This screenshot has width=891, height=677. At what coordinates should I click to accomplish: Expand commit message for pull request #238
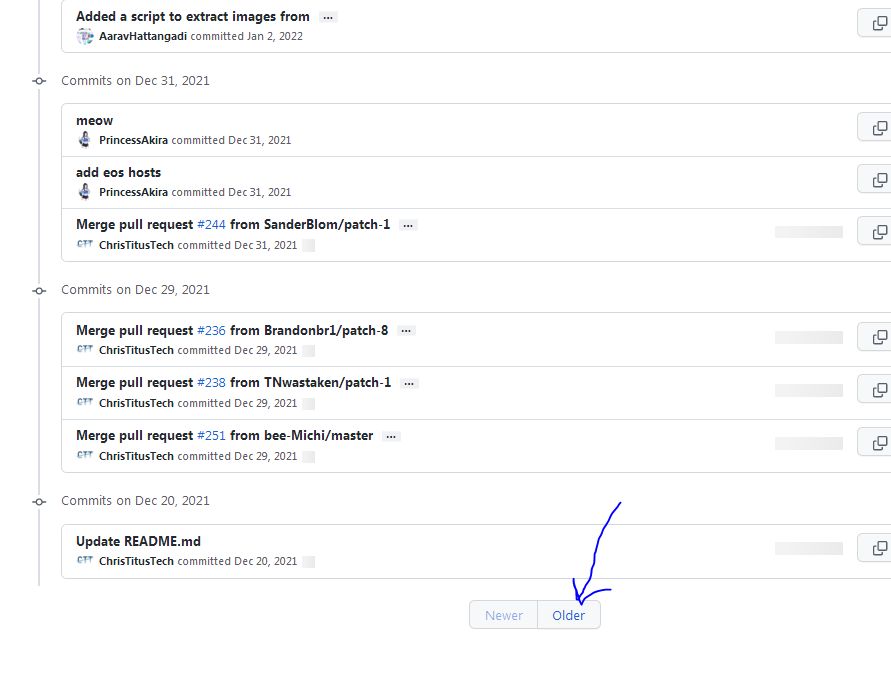point(409,384)
